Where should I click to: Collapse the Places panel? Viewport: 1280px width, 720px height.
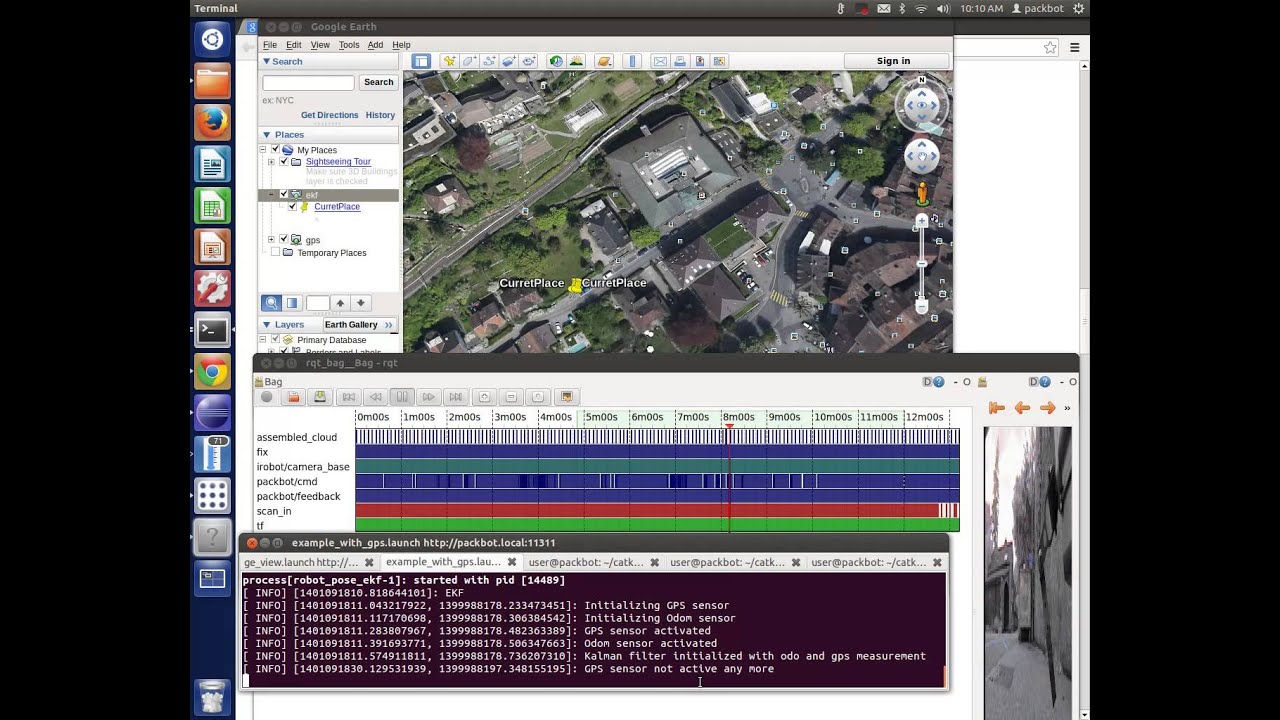(266, 135)
